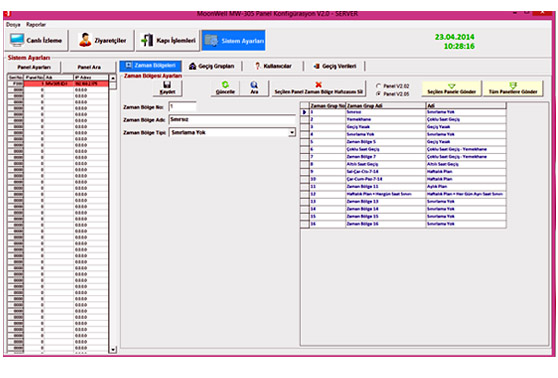Select the 'Zaman Bölge 7' cell
This screenshot has height=378, width=558.
tap(386, 157)
